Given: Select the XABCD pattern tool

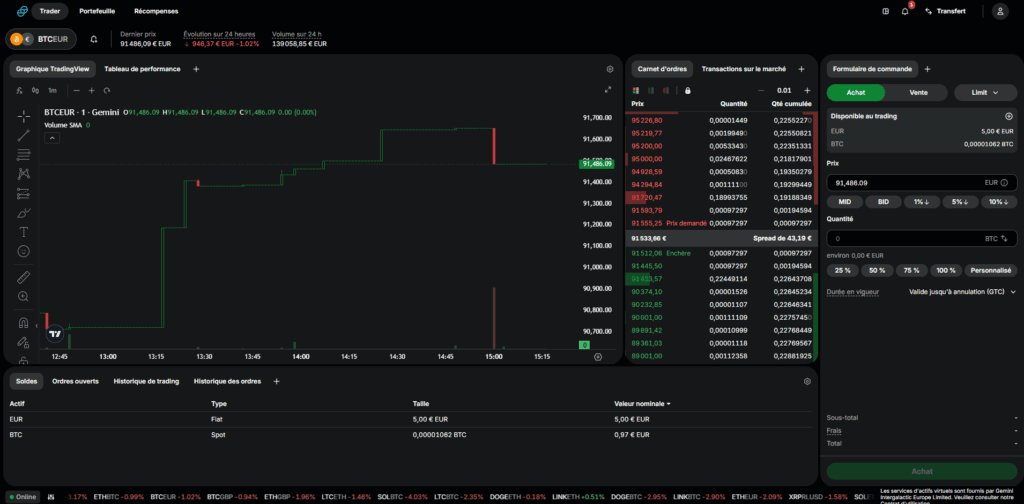Looking at the screenshot, I should point(24,174).
